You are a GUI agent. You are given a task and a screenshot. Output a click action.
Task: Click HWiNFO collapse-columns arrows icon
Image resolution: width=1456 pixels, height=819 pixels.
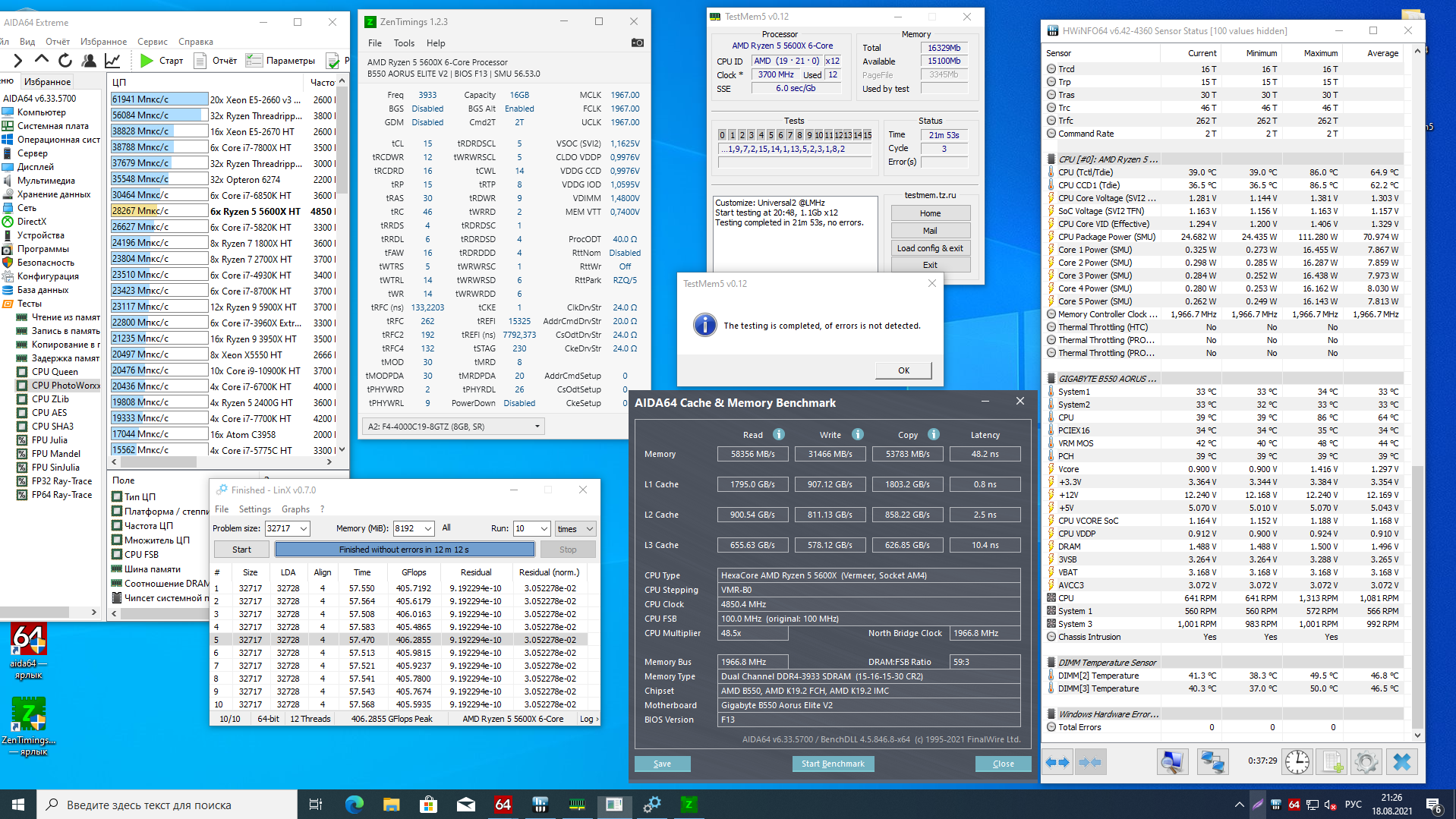coord(1090,762)
